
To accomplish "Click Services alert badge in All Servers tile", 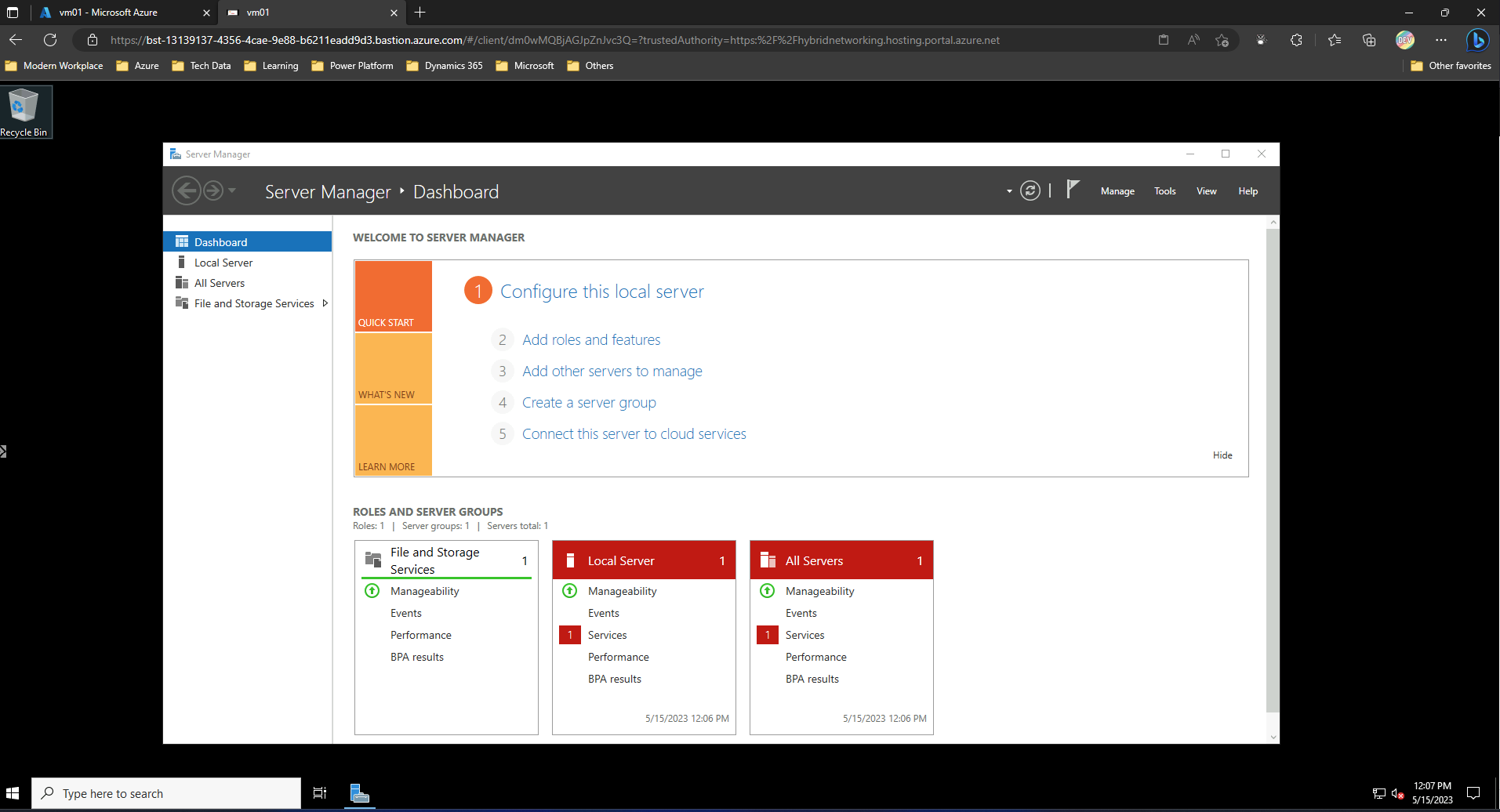I will [x=768, y=635].
